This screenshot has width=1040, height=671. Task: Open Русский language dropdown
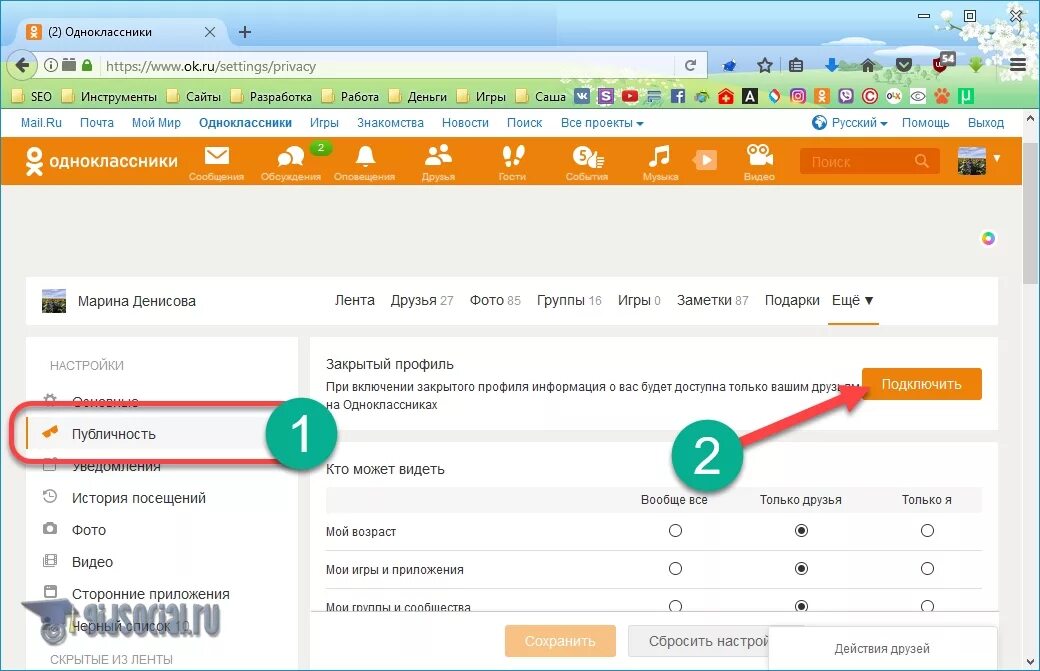pyautogui.click(x=850, y=123)
